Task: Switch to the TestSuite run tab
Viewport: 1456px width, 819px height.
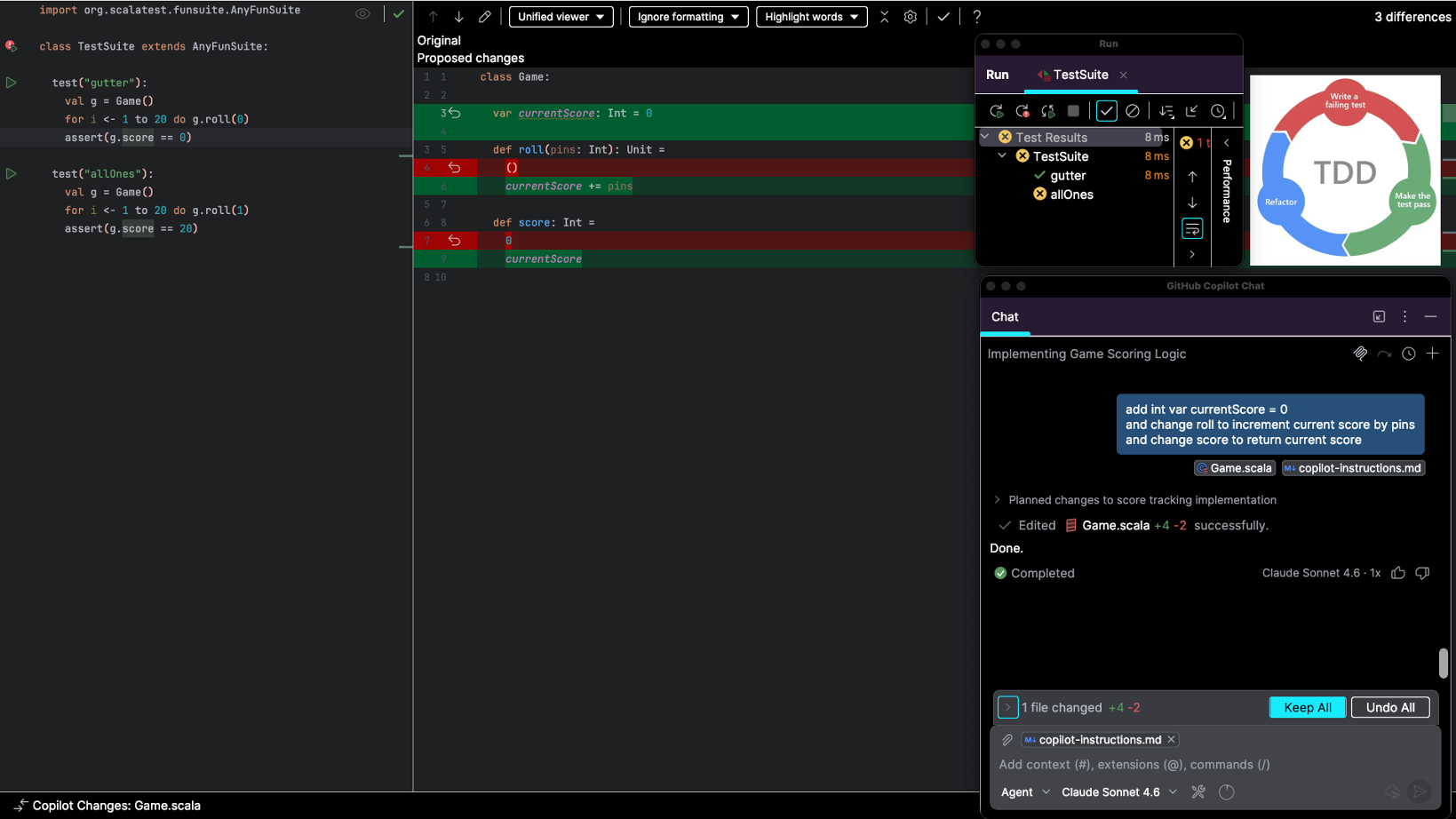Action: (x=1079, y=75)
